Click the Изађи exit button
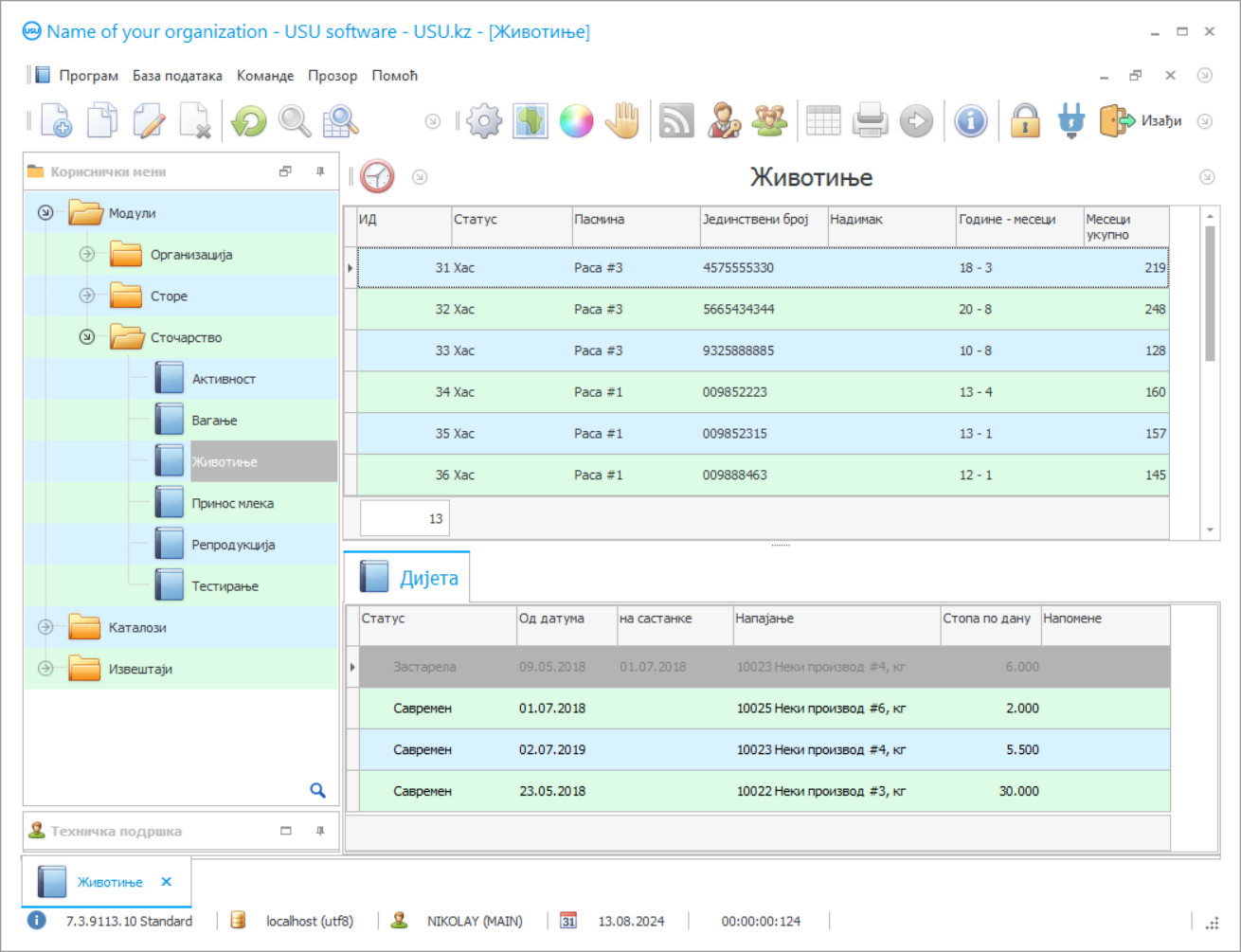The image size is (1241, 952). coord(1142,121)
